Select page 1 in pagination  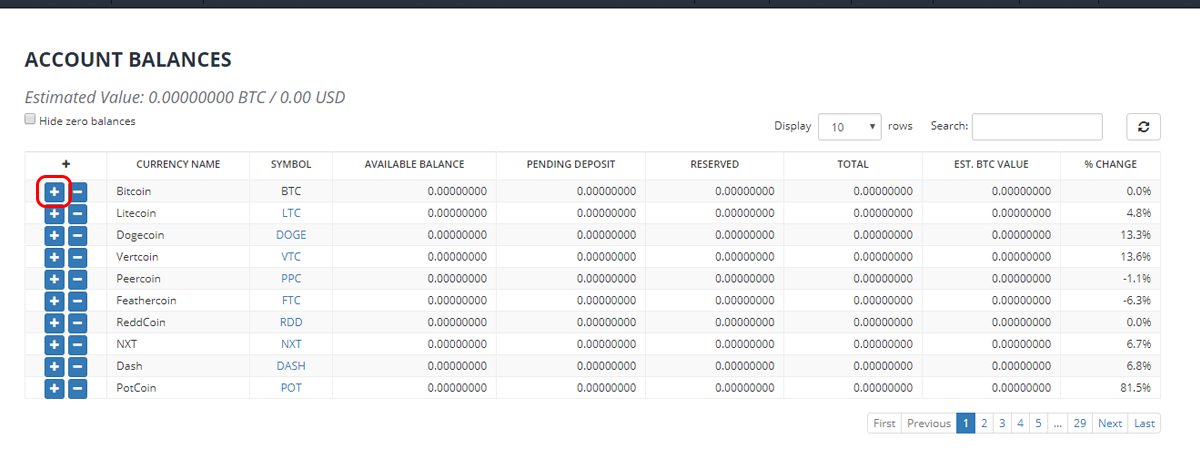tap(966, 423)
